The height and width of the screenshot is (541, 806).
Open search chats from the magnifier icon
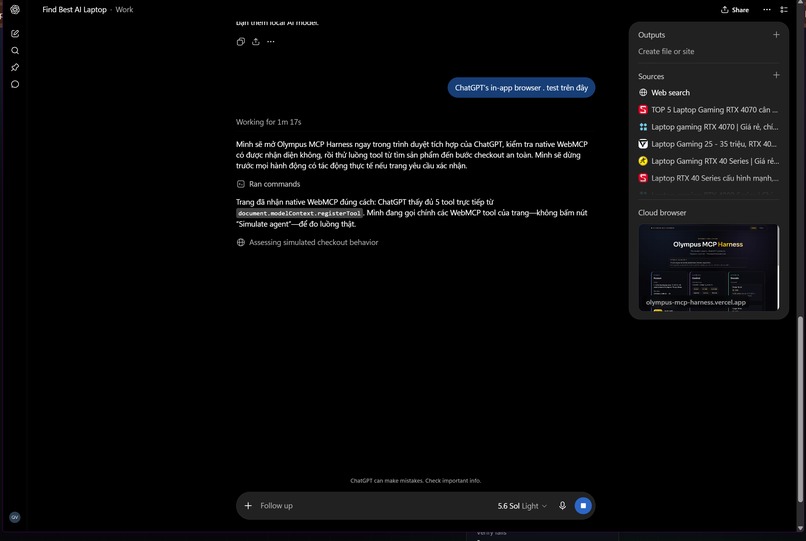(x=15, y=50)
